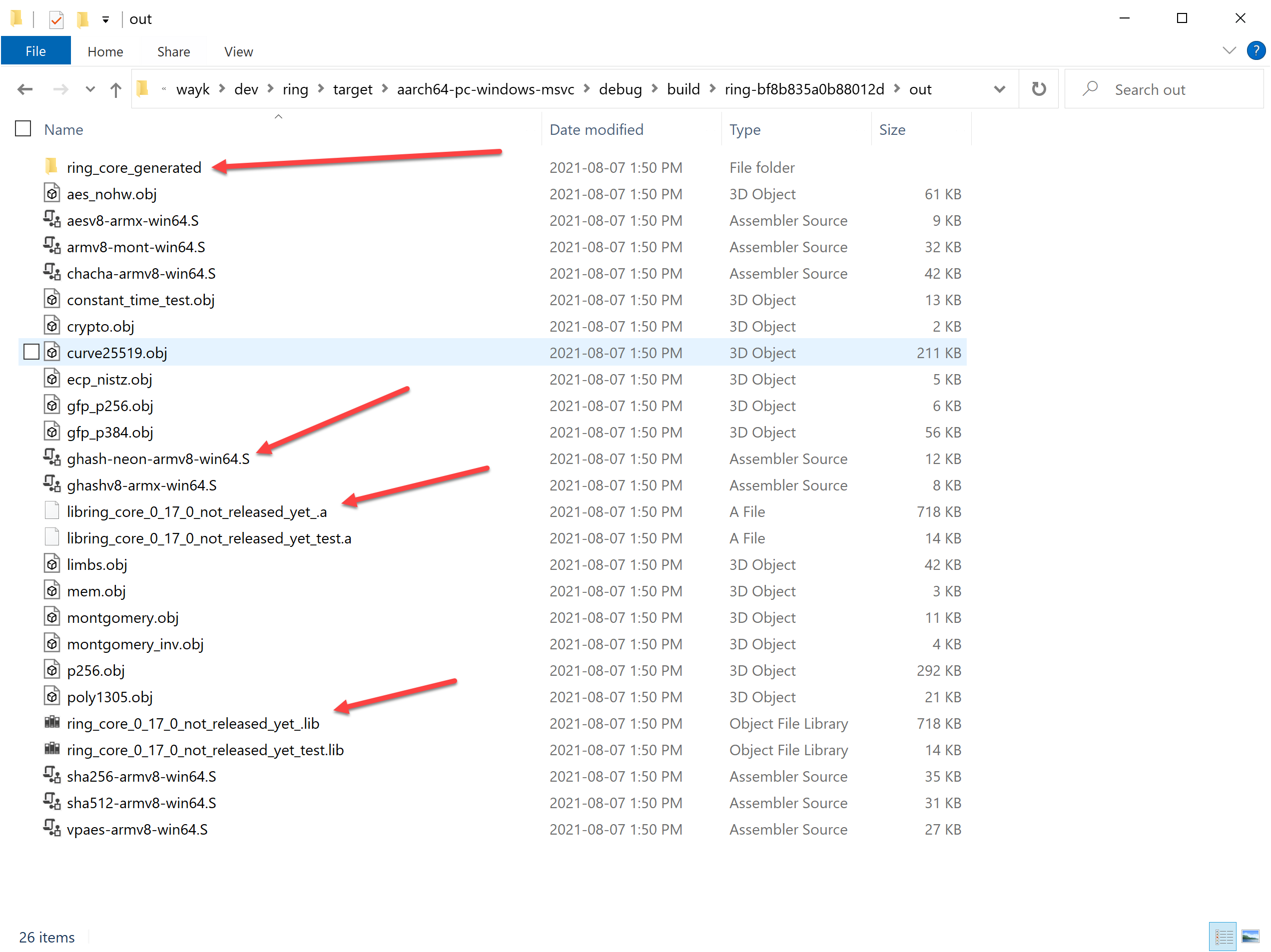The image size is (1271, 952).
Task: Click the gfp_p256.obj file icon
Action: tap(52, 405)
